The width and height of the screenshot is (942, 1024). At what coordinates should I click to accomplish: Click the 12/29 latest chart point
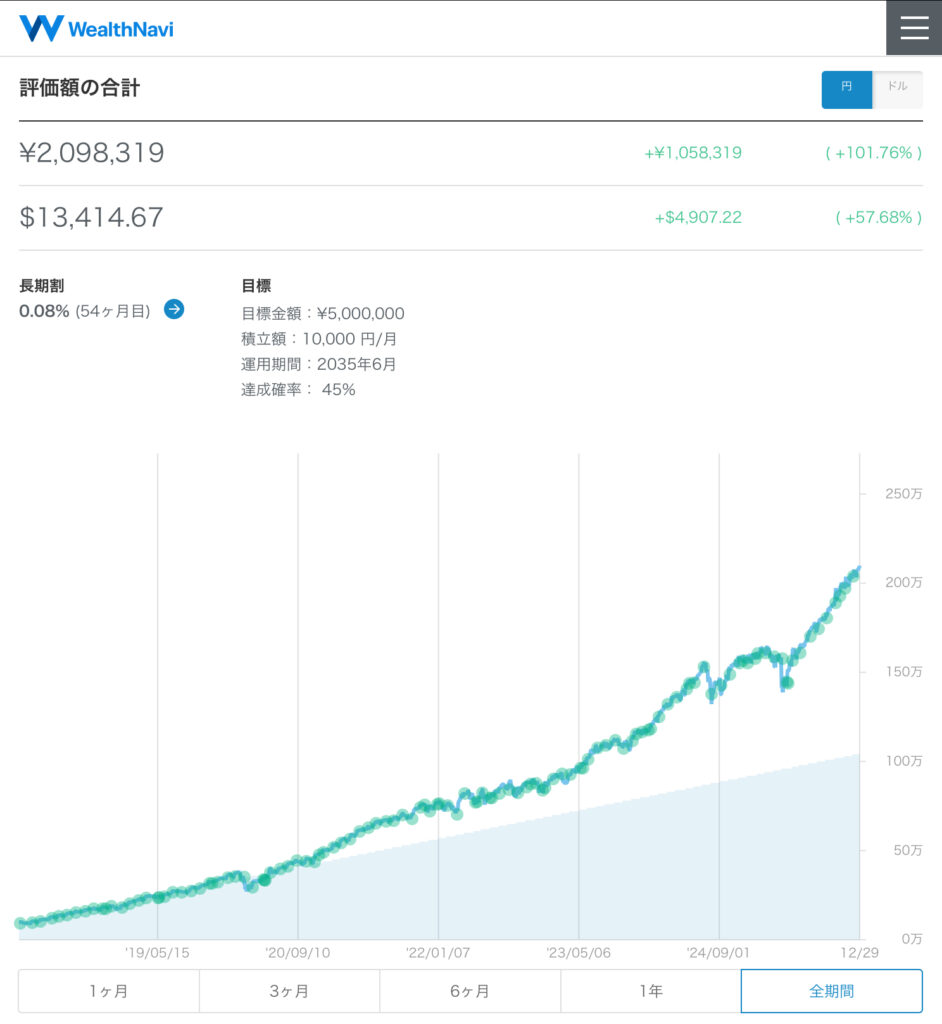[858, 569]
